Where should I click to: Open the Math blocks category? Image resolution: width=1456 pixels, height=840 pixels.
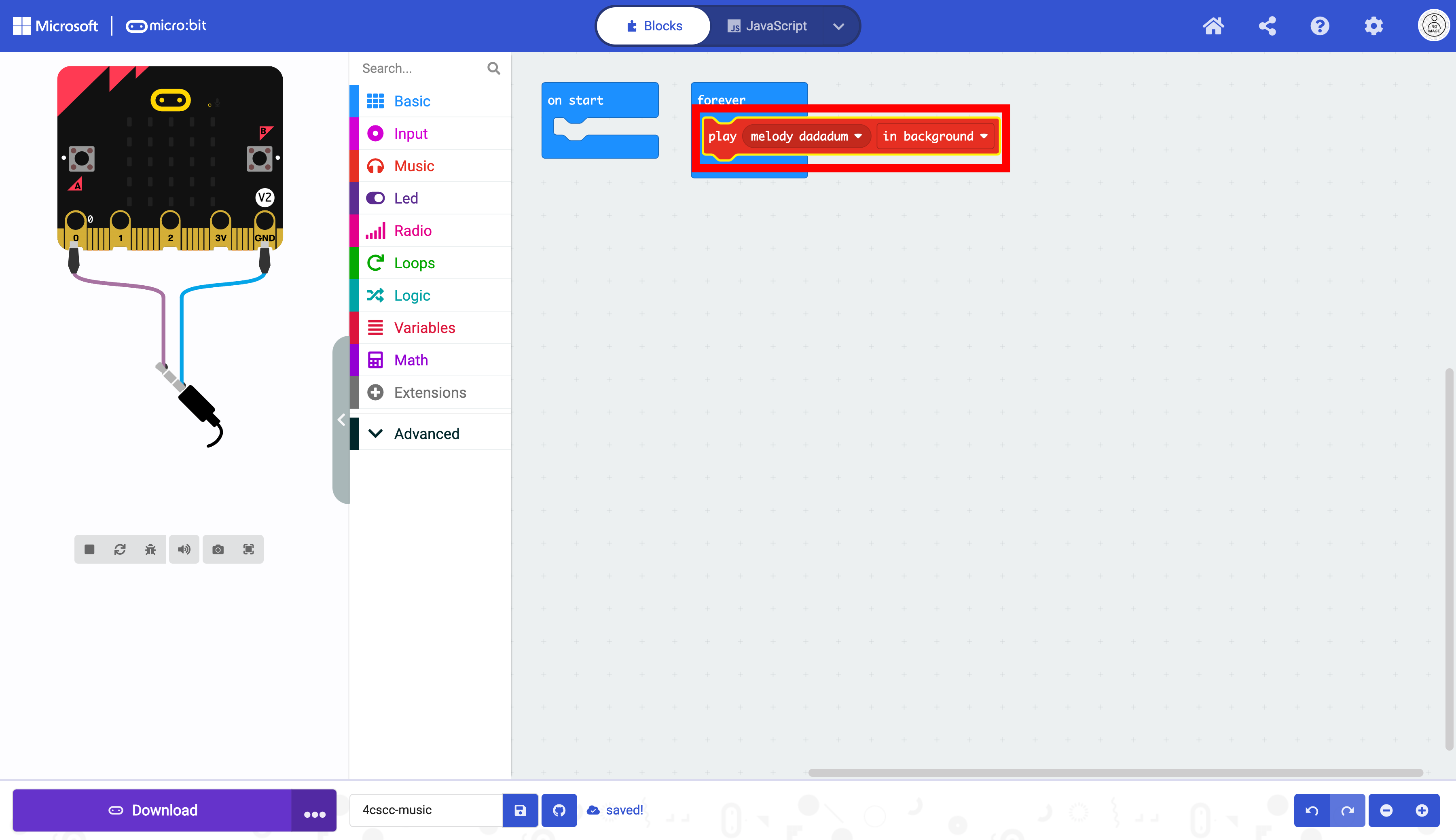430,359
